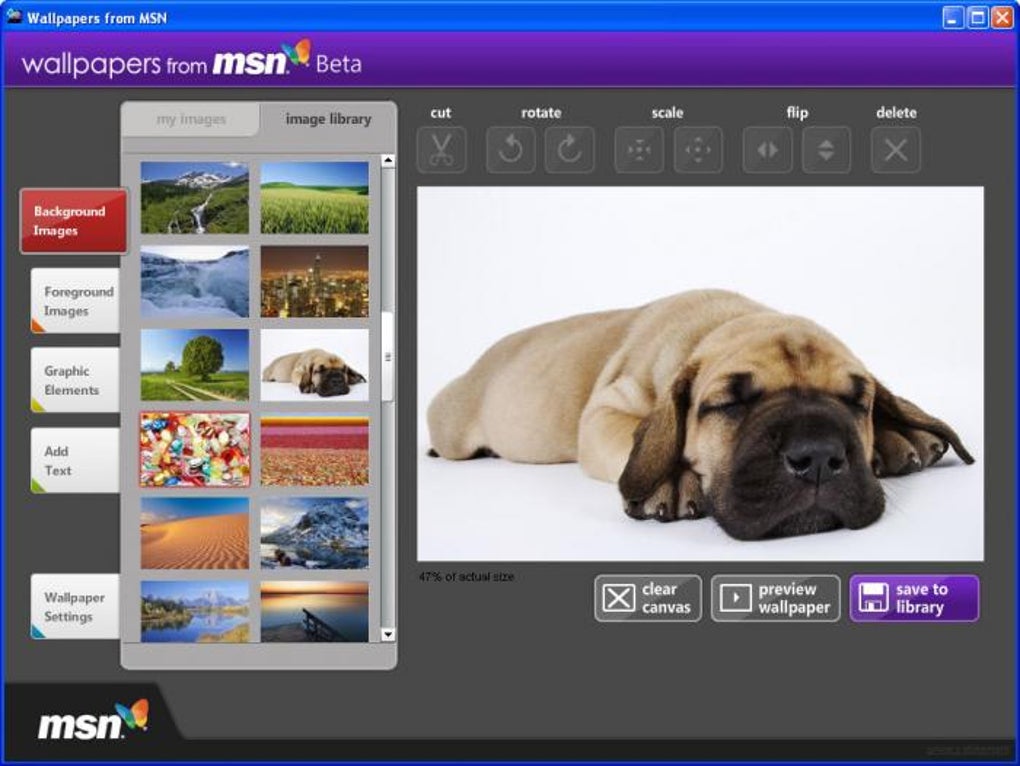Screen dimensions: 1020x766
Task: Choose the sunset pier thumbnail
Action: coord(314,612)
